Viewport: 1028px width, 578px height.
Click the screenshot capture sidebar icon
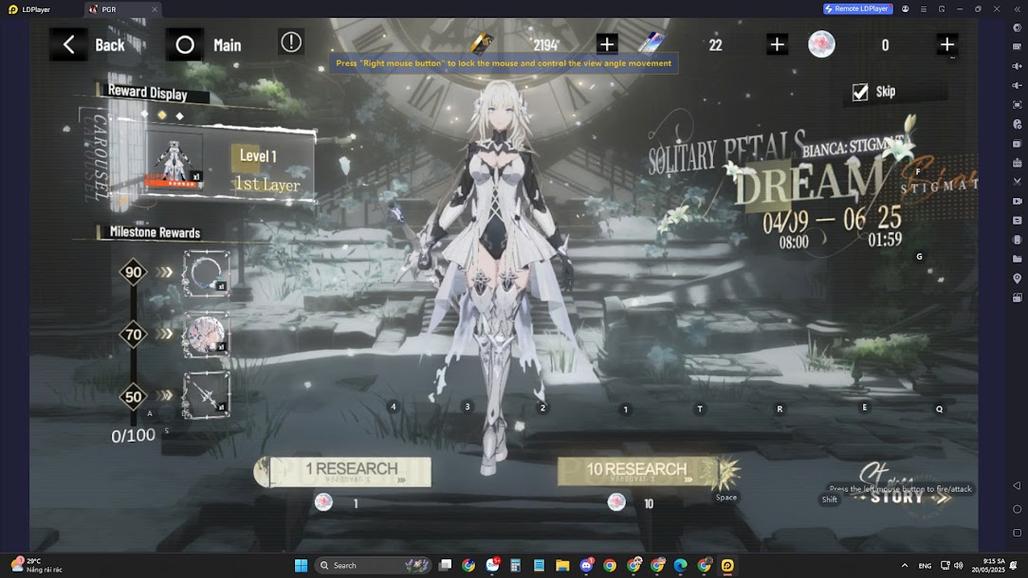pyautogui.click(x=1017, y=105)
